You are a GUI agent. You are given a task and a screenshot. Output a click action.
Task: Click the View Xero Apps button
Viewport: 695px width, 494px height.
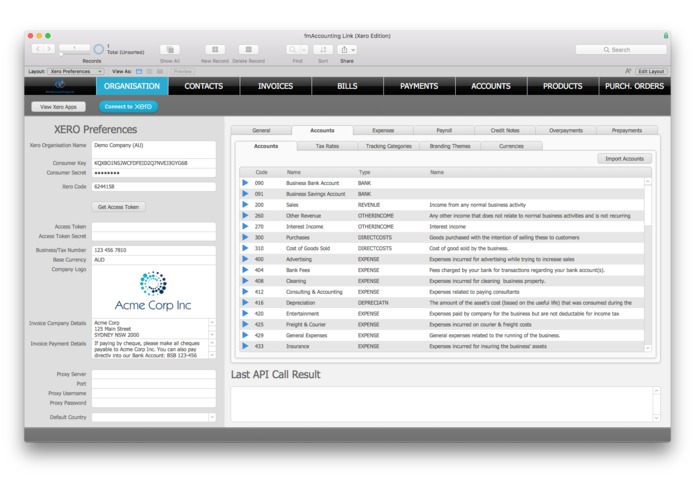59,107
